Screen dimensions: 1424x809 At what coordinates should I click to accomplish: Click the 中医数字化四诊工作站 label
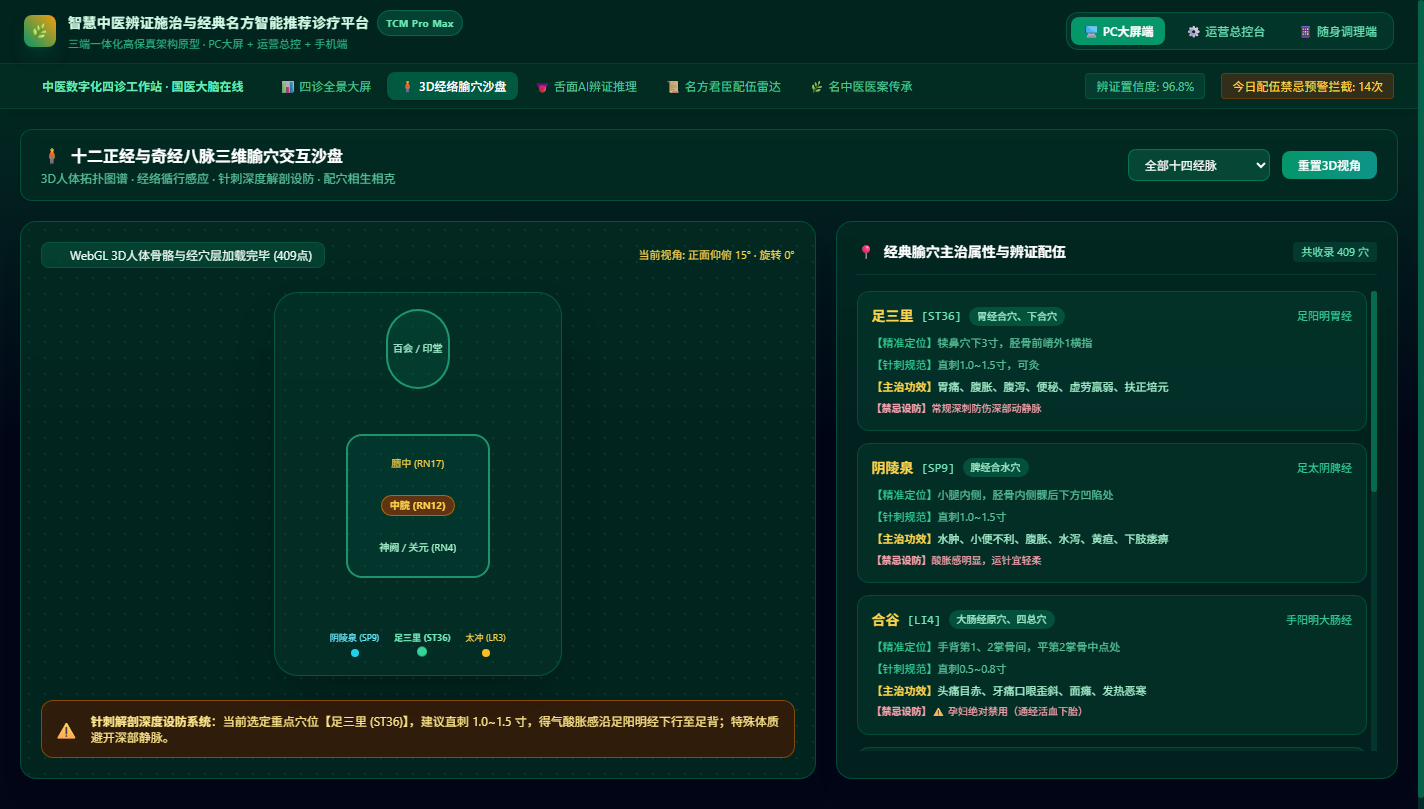pyautogui.click(x=142, y=86)
